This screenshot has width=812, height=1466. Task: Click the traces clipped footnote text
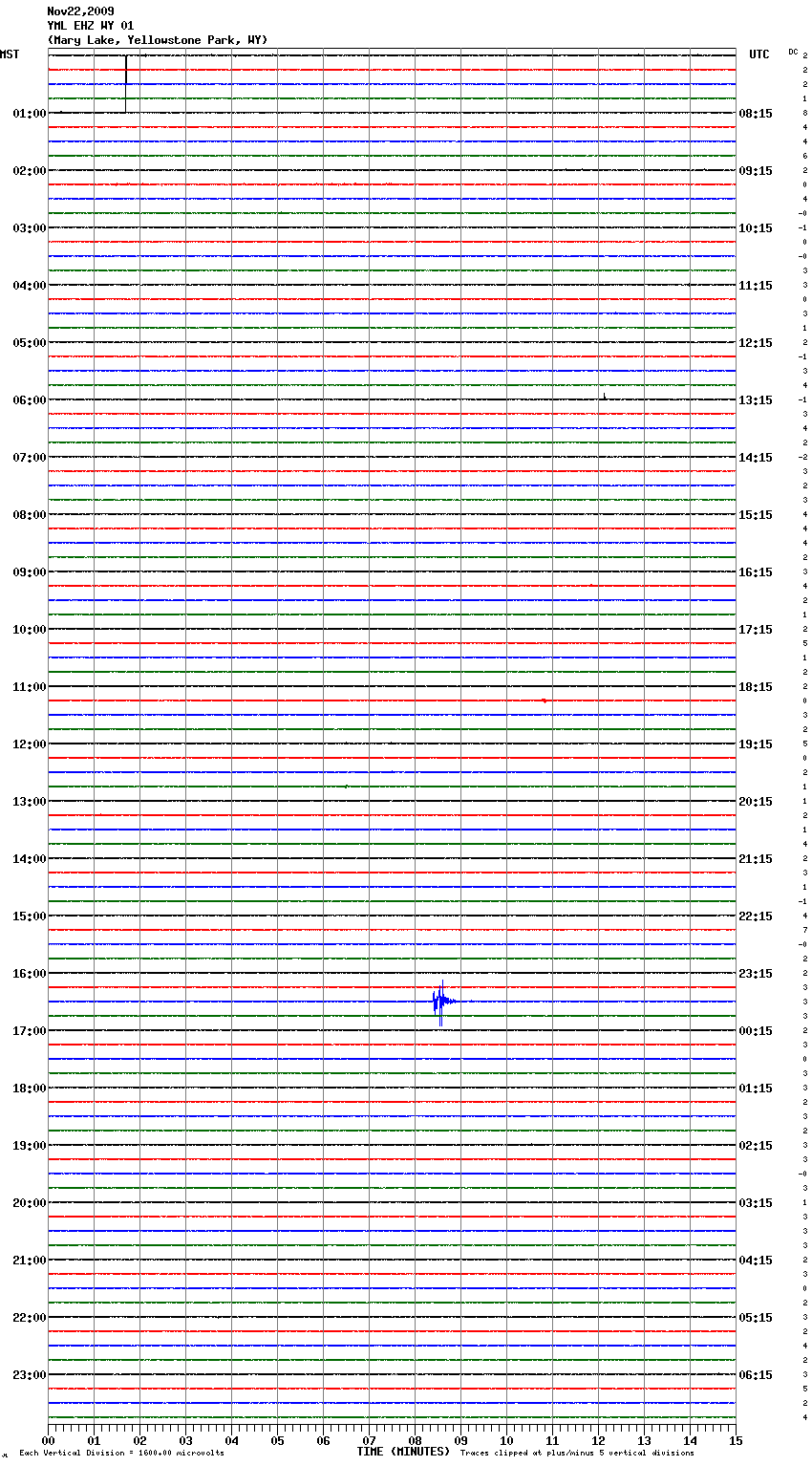(577, 1454)
